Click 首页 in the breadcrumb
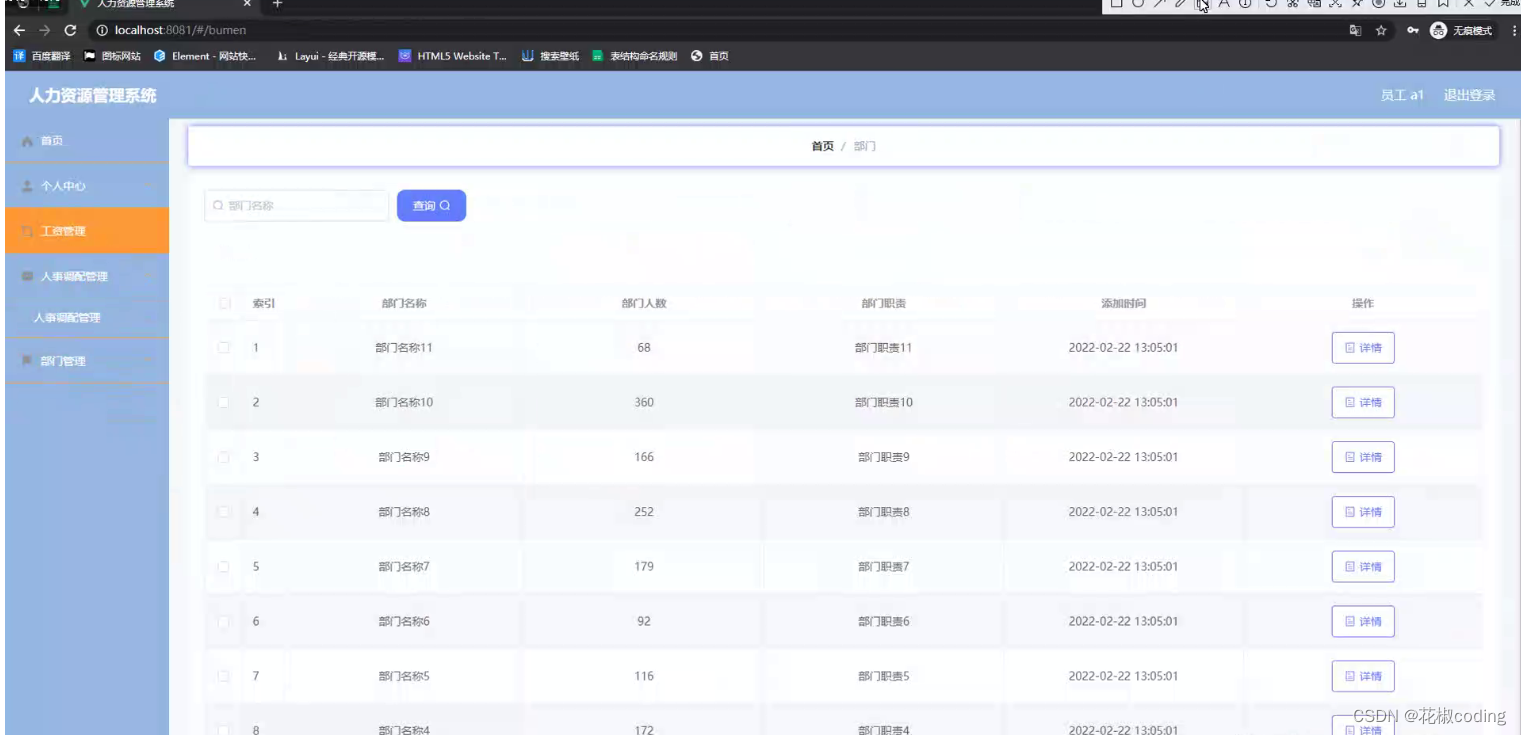This screenshot has width=1521, height=735. click(x=822, y=146)
